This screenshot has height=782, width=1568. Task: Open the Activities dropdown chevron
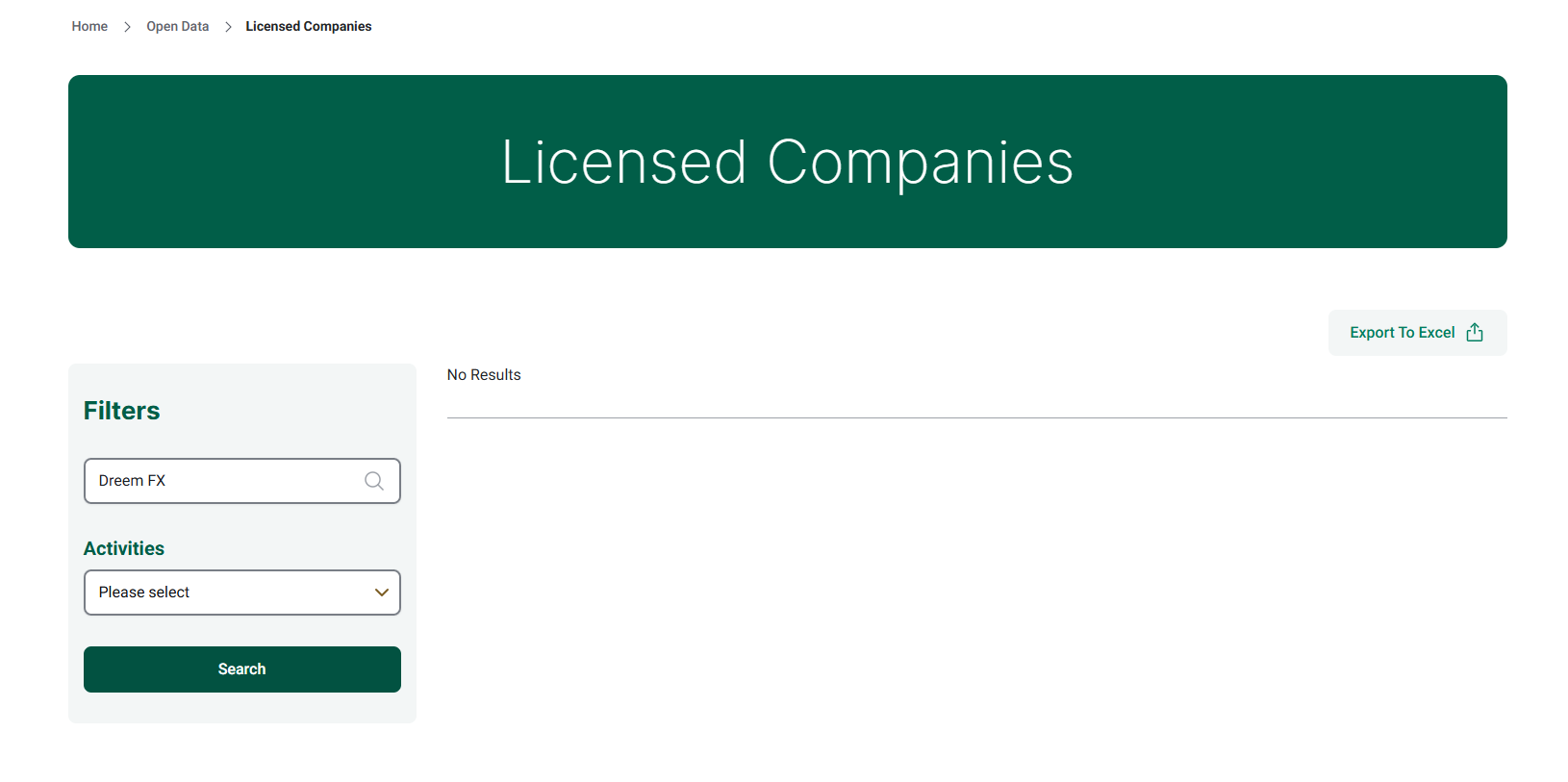pyautogui.click(x=382, y=593)
